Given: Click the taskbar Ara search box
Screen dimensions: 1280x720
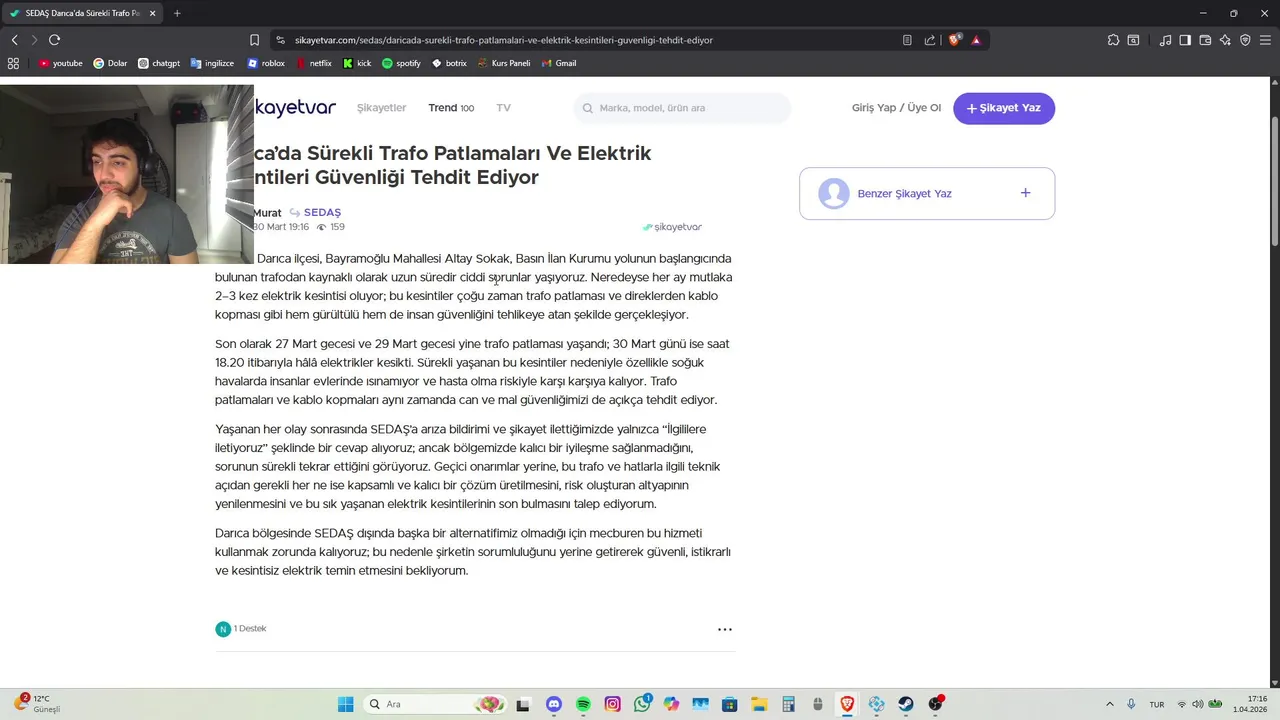Looking at the screenshot, I should (435, 704).
